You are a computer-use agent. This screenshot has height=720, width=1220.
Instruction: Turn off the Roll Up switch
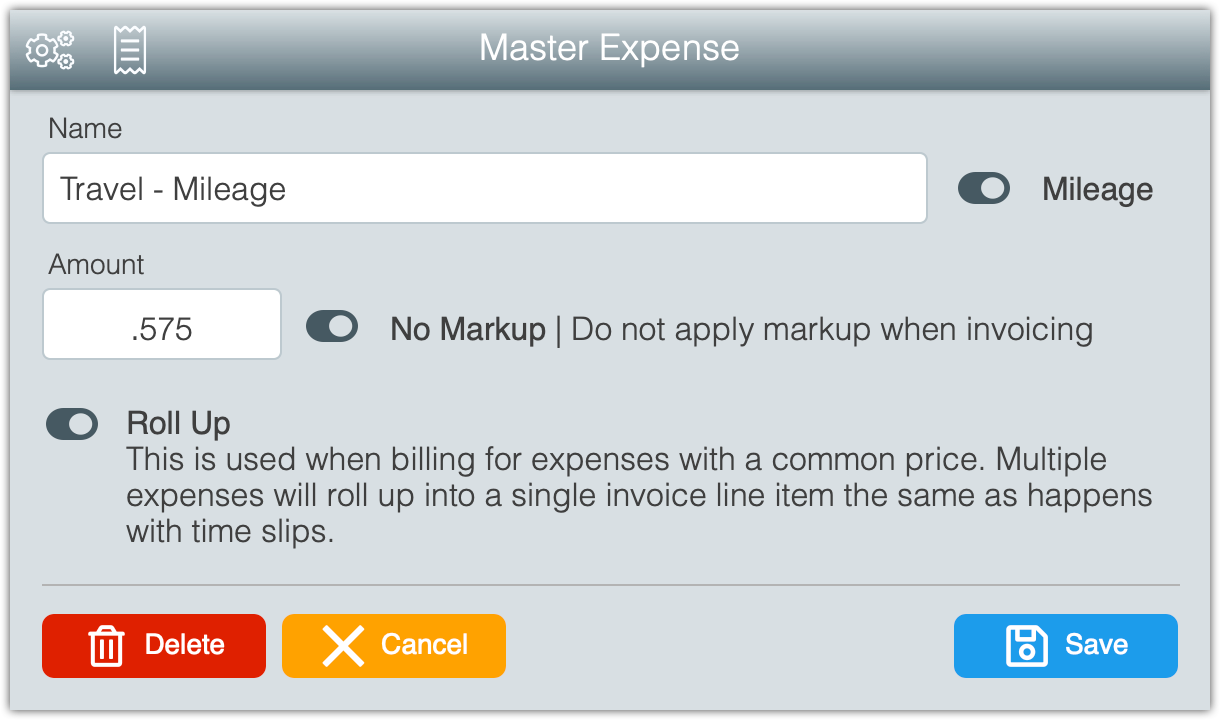click(x=72, y=424)
